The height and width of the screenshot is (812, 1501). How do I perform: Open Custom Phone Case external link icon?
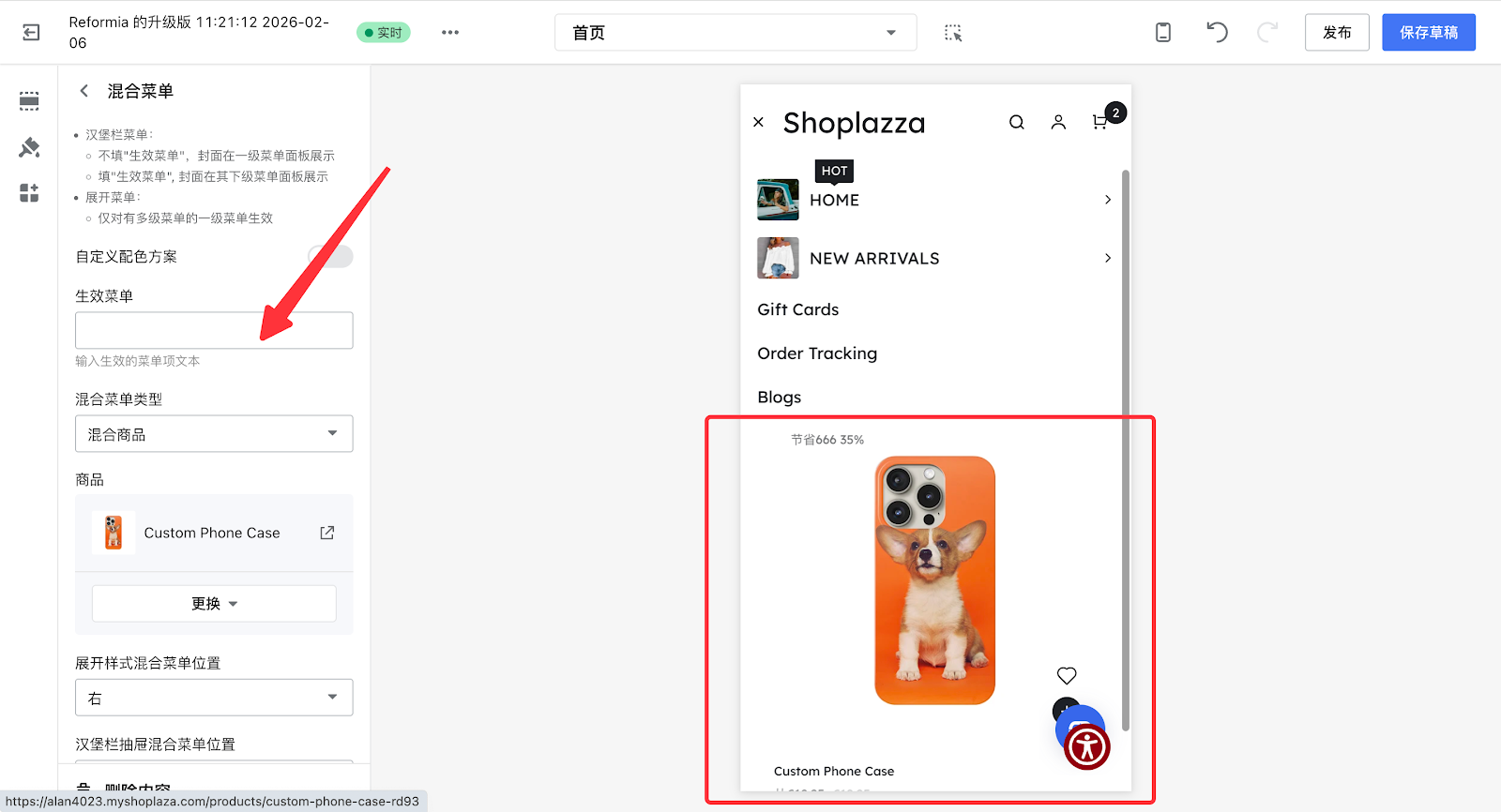[x=326, y=533]
